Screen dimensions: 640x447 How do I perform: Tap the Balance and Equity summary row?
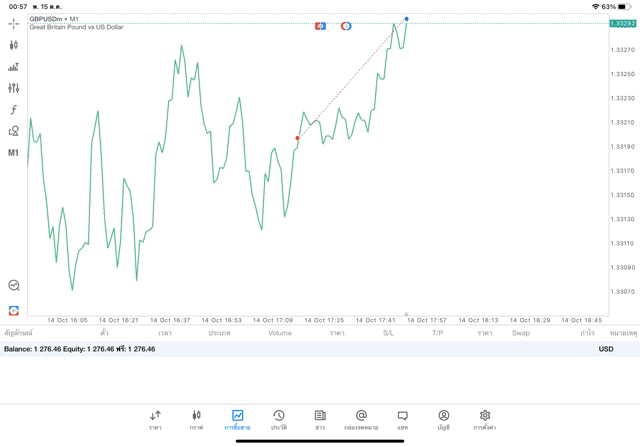(320, 349)
